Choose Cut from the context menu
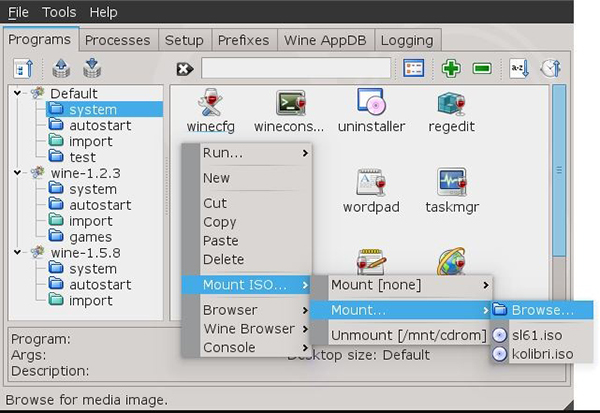The height and width of the screenshot is (413, 600). [x=247, y=203]
